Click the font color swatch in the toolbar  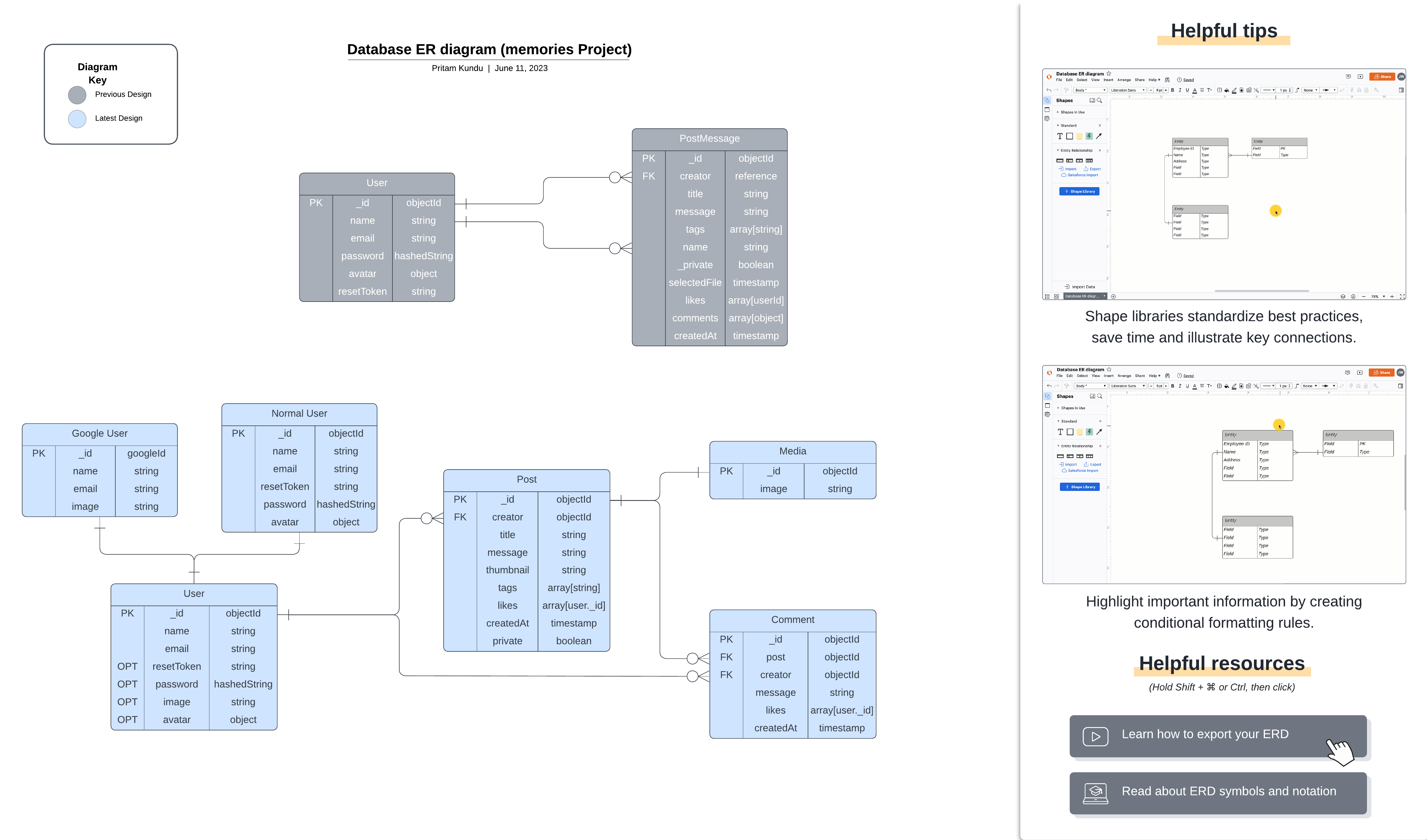[1195, 90]
